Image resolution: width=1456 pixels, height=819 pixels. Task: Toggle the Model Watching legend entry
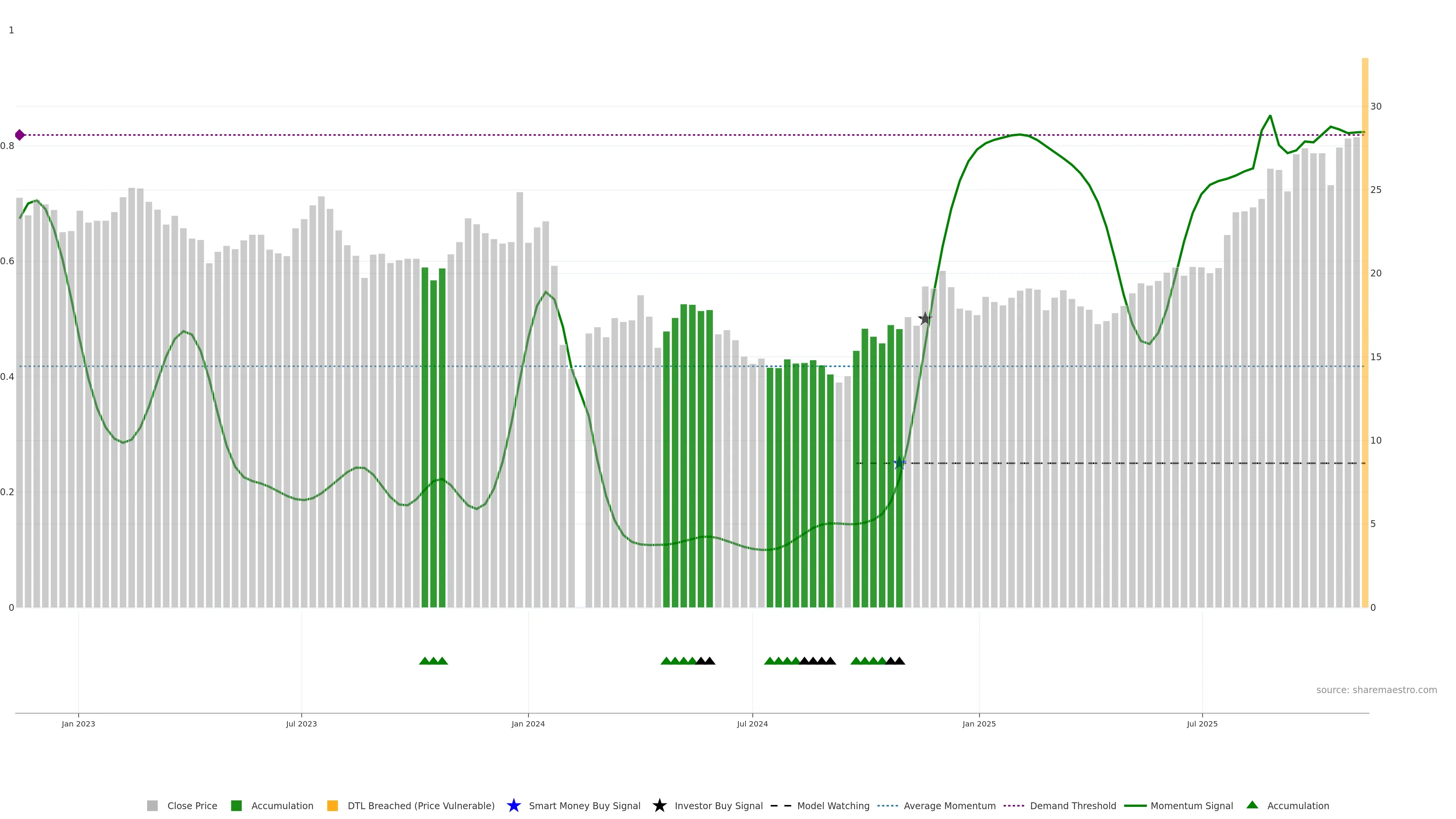click(833, 805)
